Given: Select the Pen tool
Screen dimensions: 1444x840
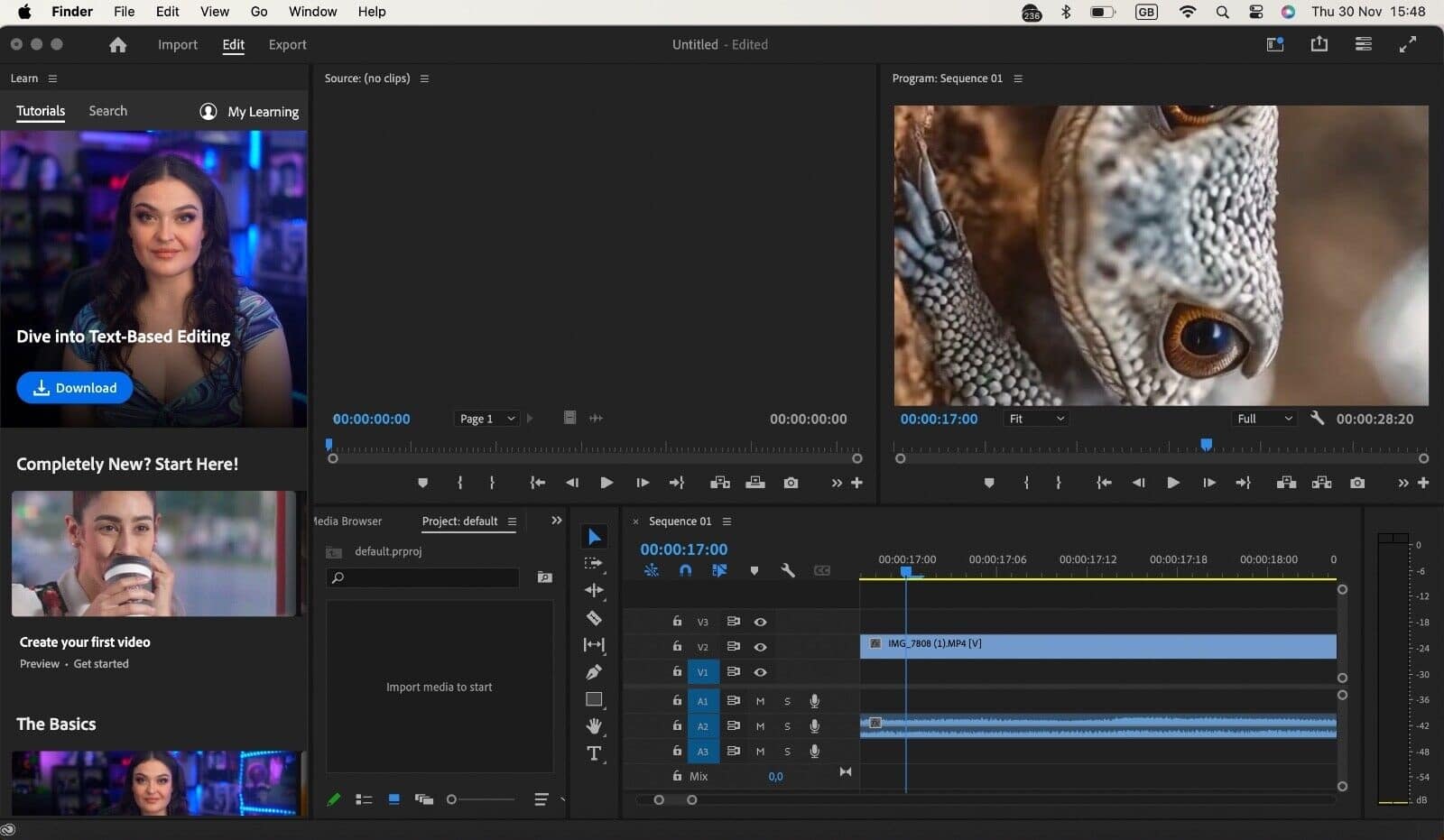Looking at the screenshot, I should 594,672.
